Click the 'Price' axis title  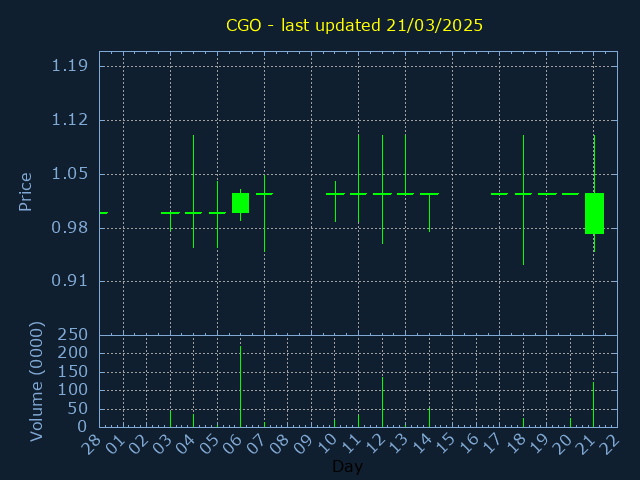[25, 192]
